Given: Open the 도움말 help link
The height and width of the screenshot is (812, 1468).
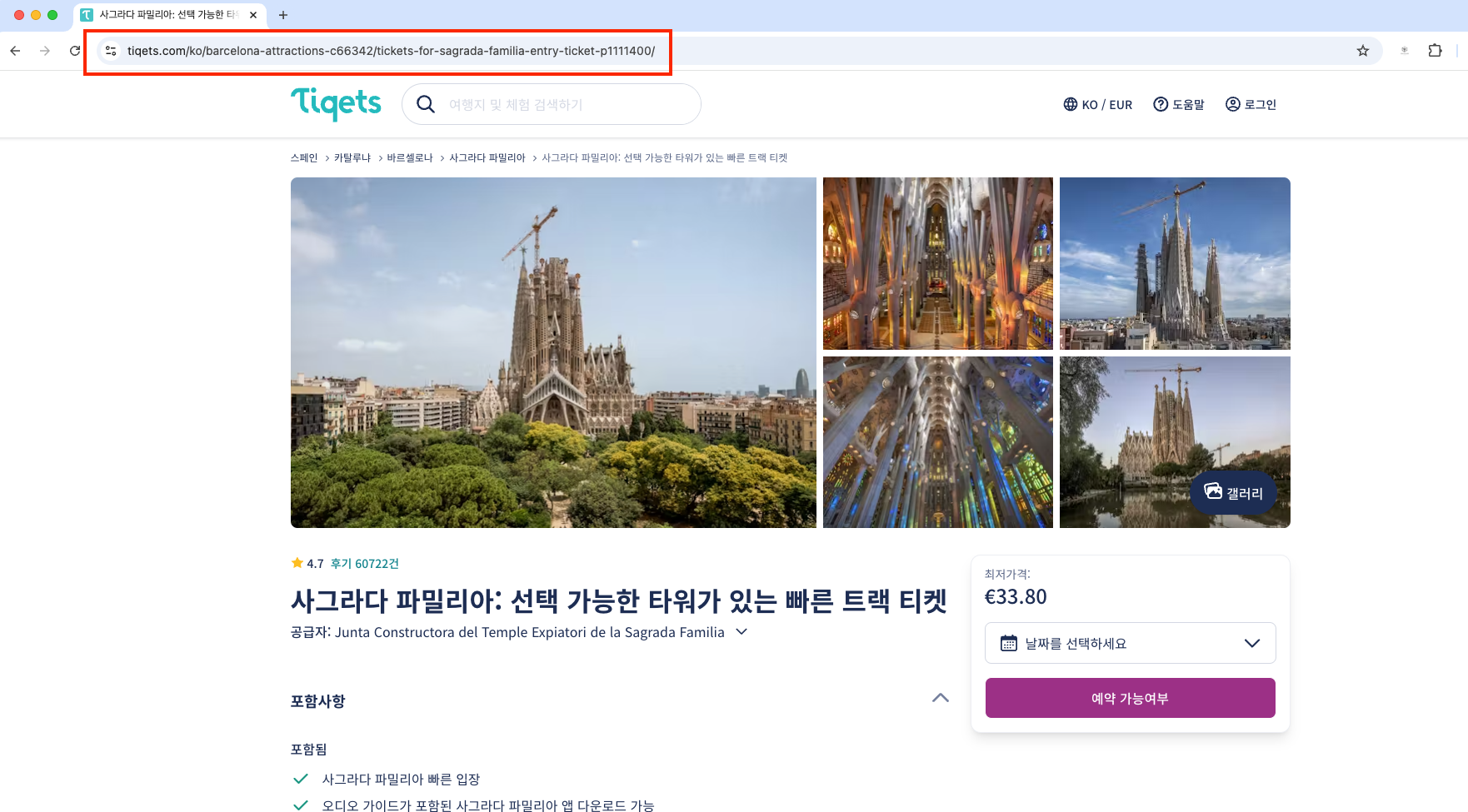Looking at the screenshot, I should coord(1179,104).
